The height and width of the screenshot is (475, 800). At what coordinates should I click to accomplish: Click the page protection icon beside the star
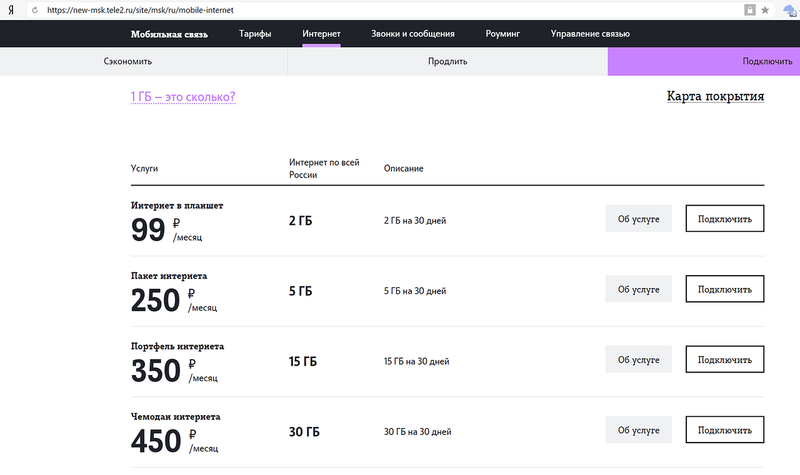coord(749,10)
